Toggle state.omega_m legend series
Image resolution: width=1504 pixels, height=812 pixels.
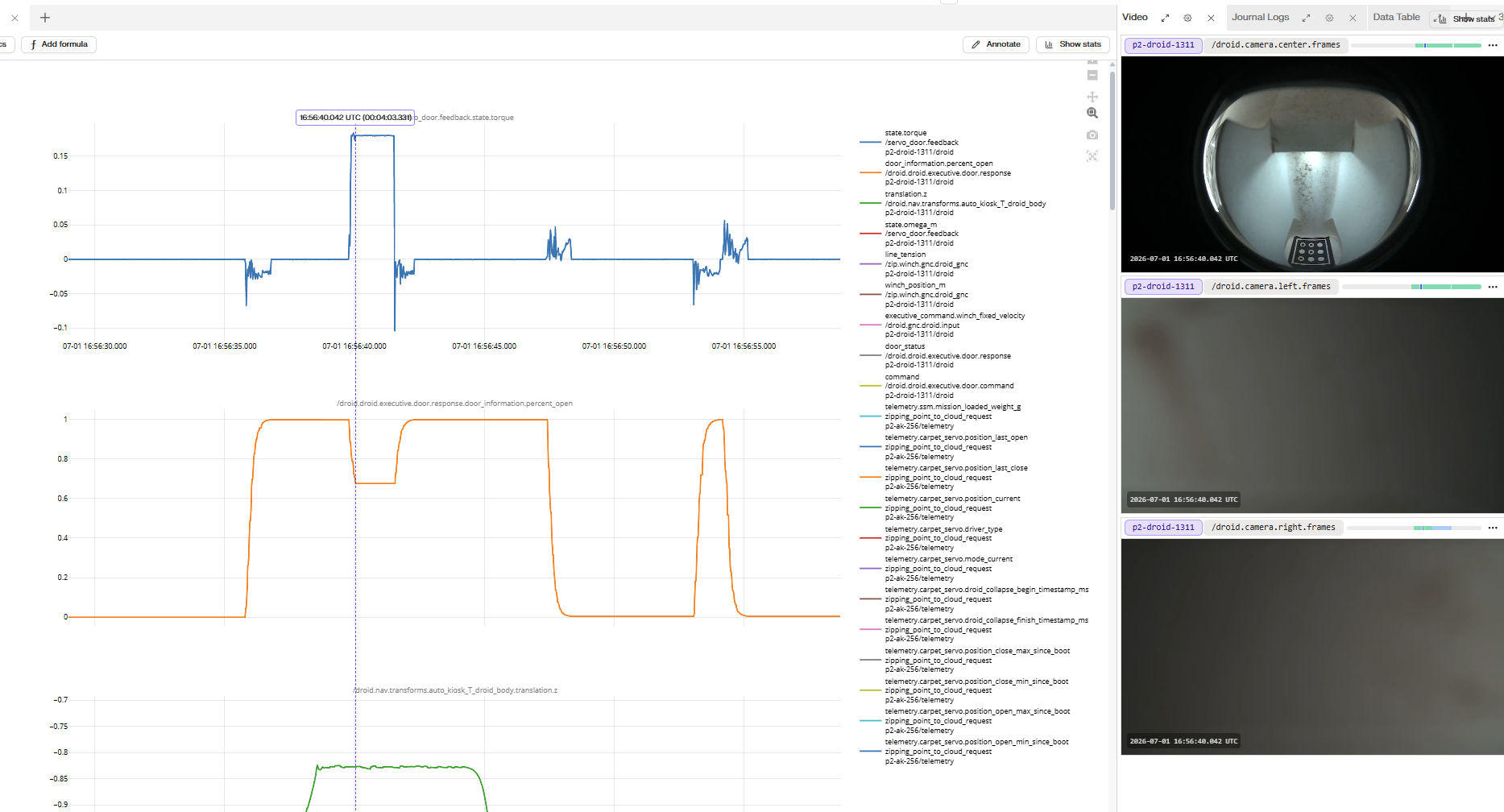[909, 234]
